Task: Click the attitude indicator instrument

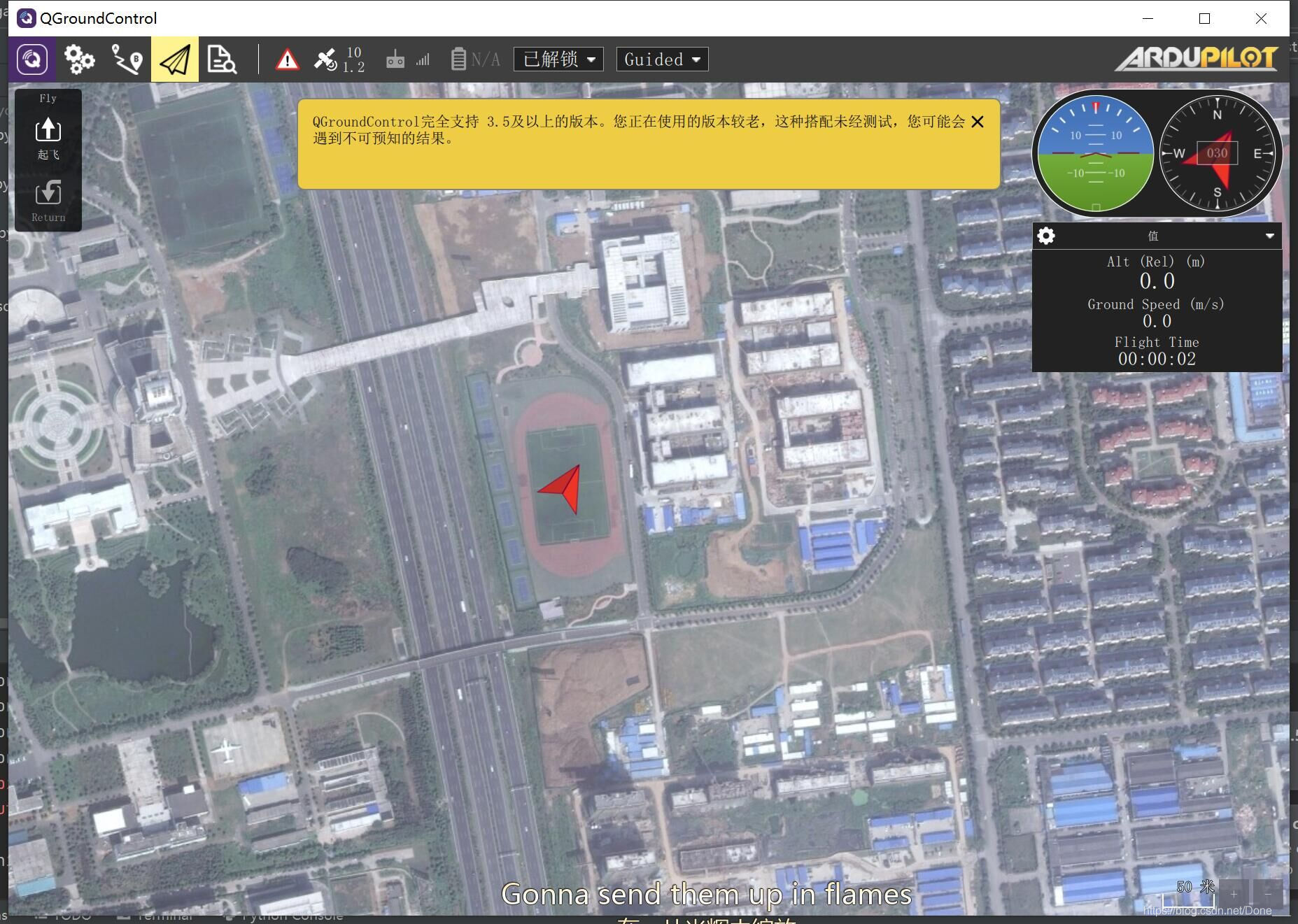Action: pyautogui.click(x=1095, y=154)
